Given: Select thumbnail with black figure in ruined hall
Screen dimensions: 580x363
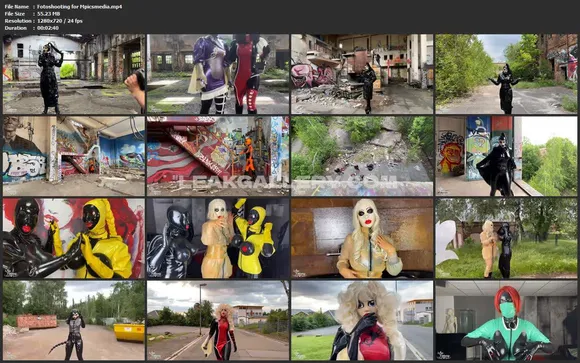Looking at the screenshot, I should click(x=74, y=74).
